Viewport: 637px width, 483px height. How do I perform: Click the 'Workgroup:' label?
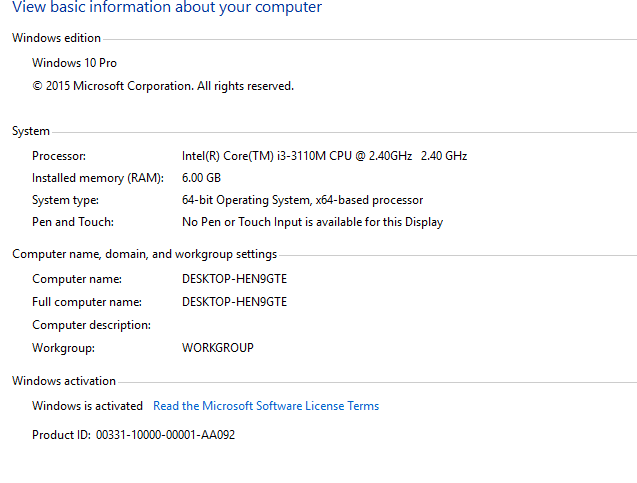pos(63,348)
